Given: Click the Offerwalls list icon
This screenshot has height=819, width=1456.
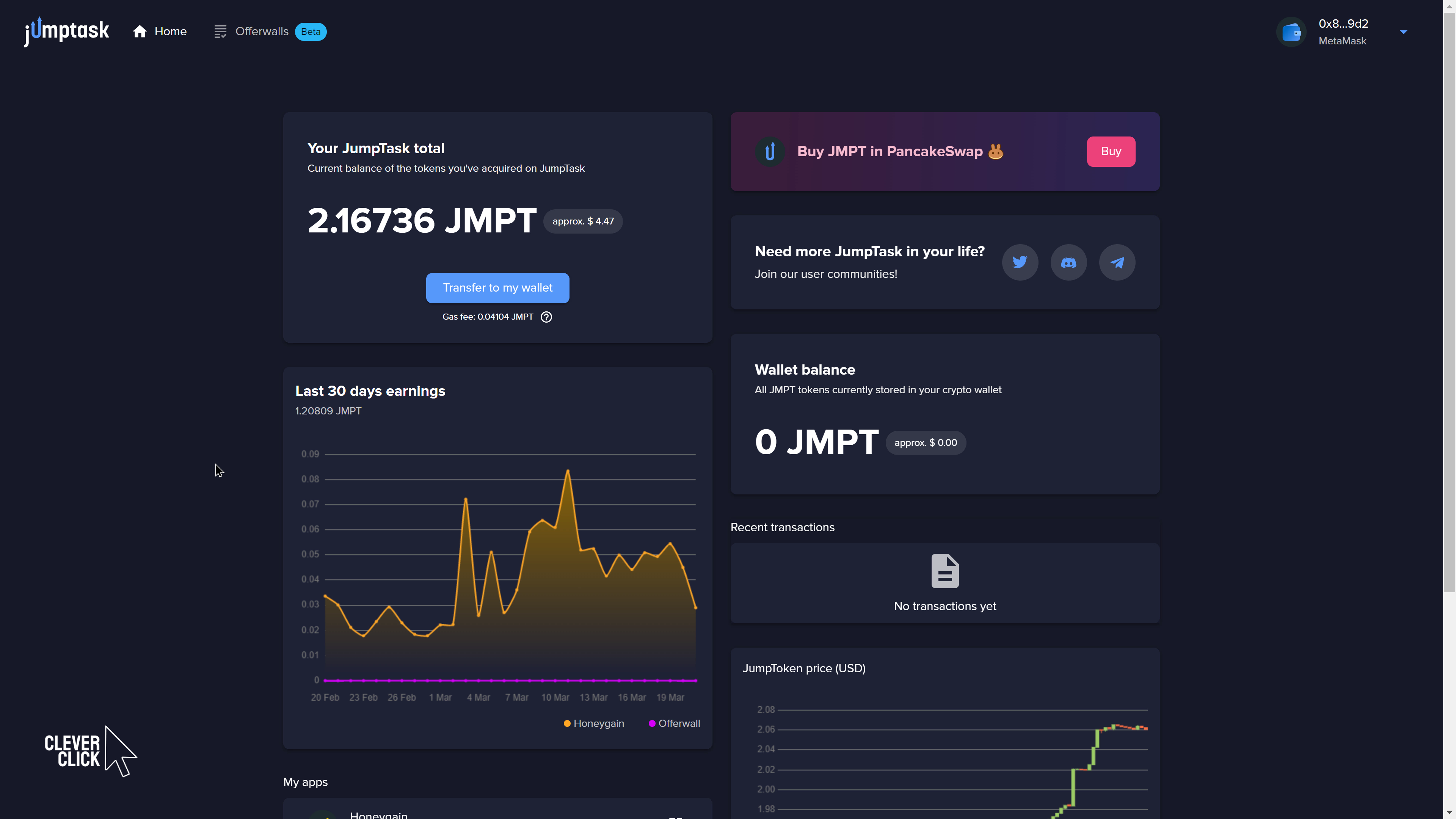Looking at the screenshot, I should [x=220, y=31].
